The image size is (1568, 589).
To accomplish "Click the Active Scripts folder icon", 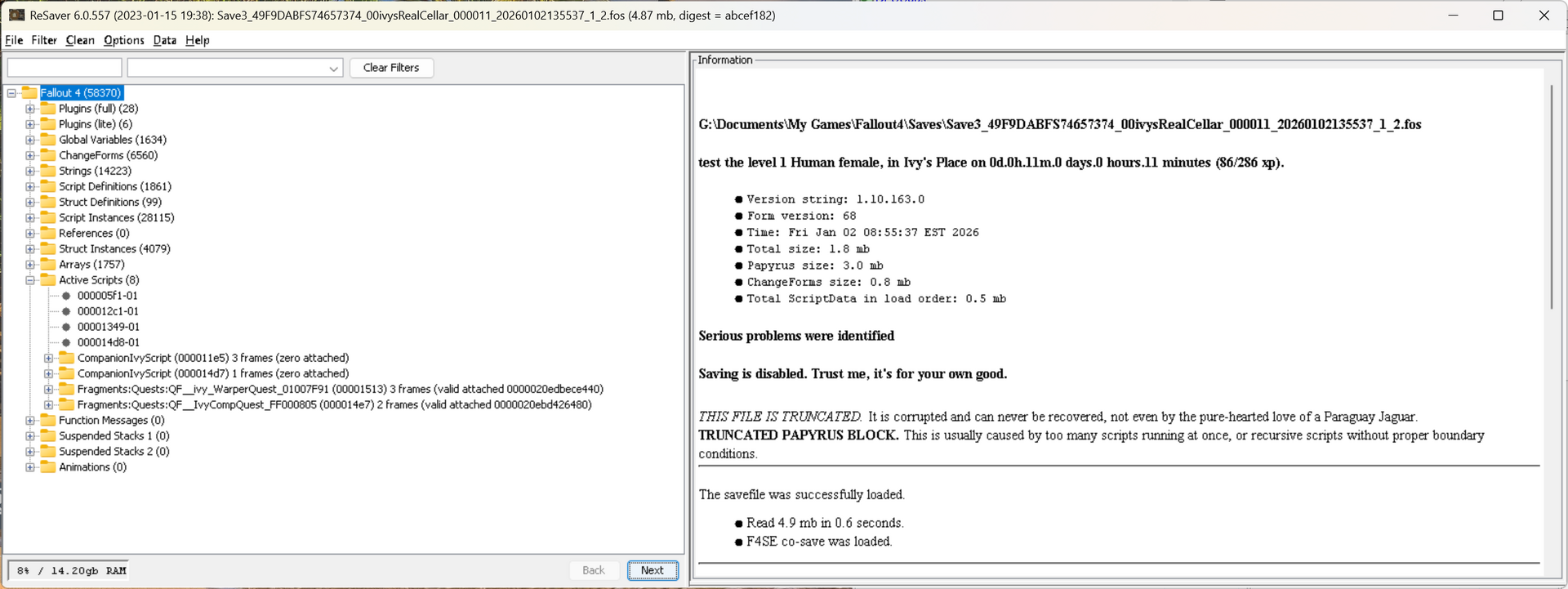I will [48, 279].
